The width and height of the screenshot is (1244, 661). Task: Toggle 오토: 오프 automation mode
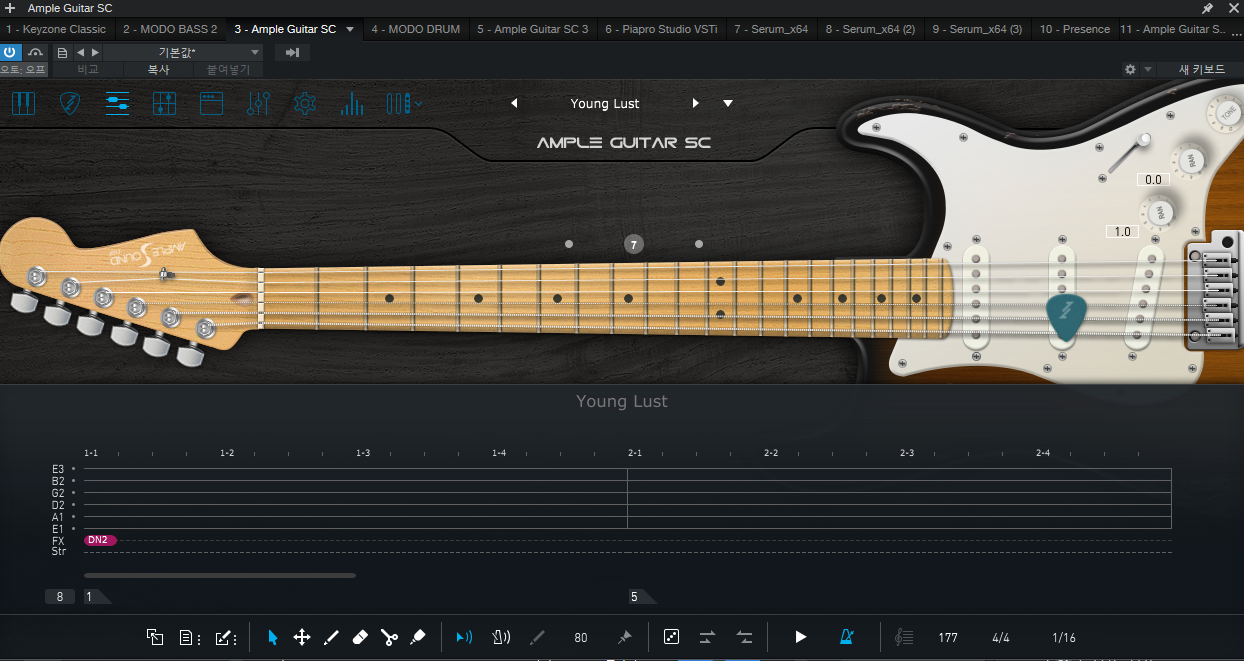click(23, 70)
